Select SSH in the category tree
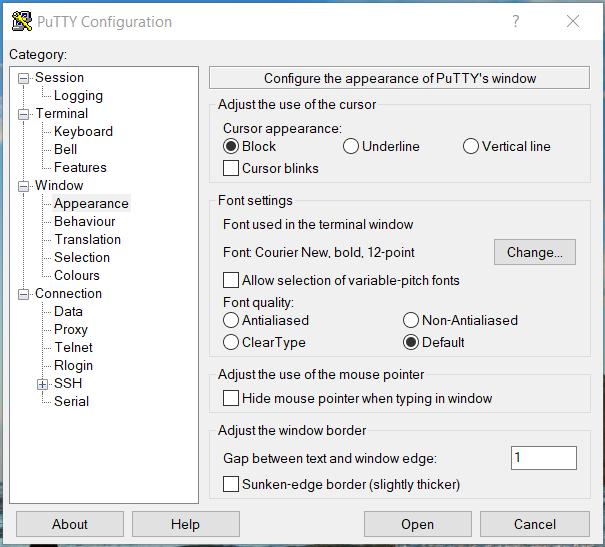605x547 pixels. click(x=68, y=383)
